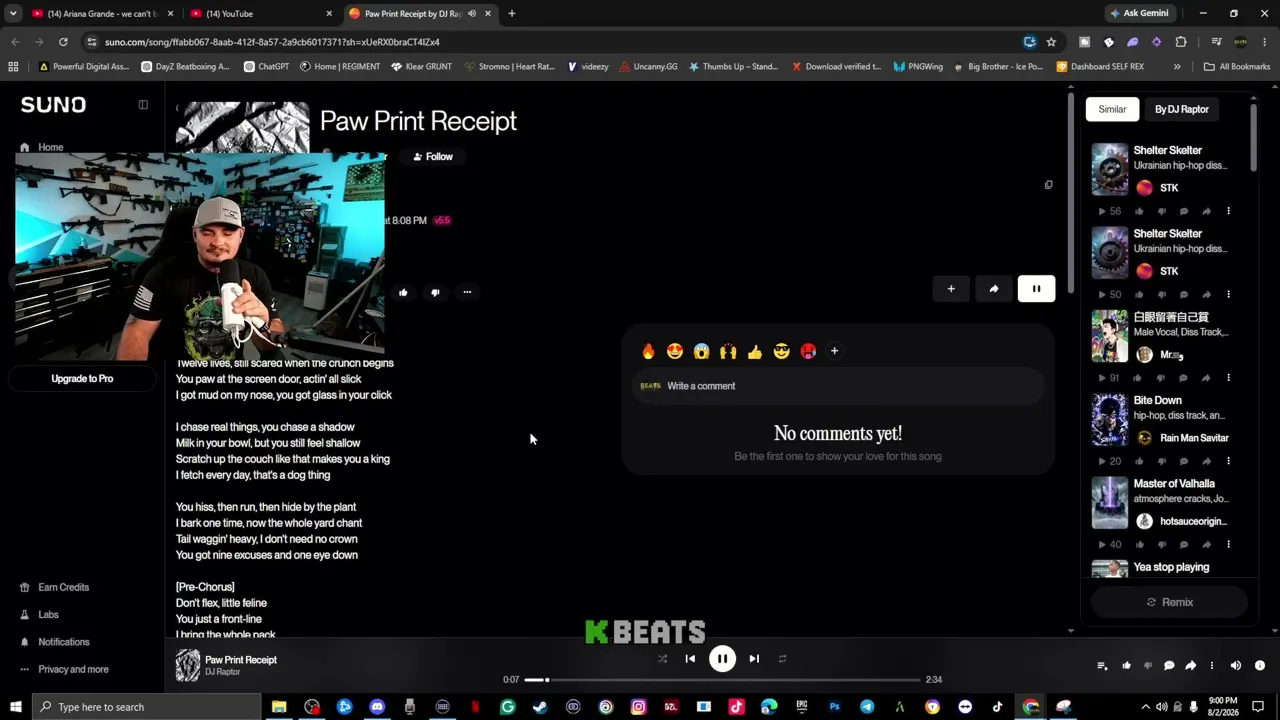
Task: React with the heart-eyes emoji
Action: click(x=675, y=351)
